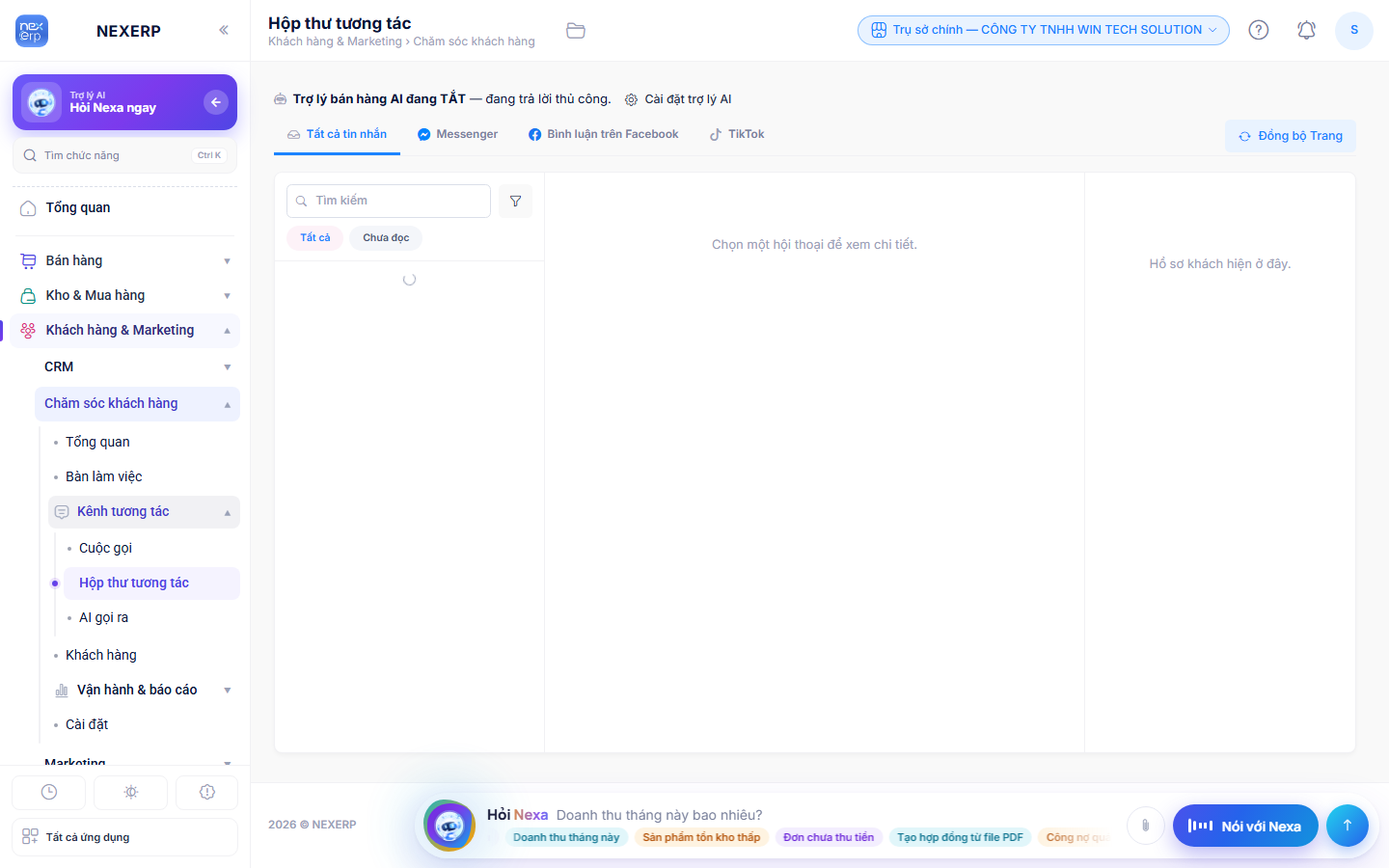Click the Nexa robot orb in the bottom bar

tap(449, 826)
